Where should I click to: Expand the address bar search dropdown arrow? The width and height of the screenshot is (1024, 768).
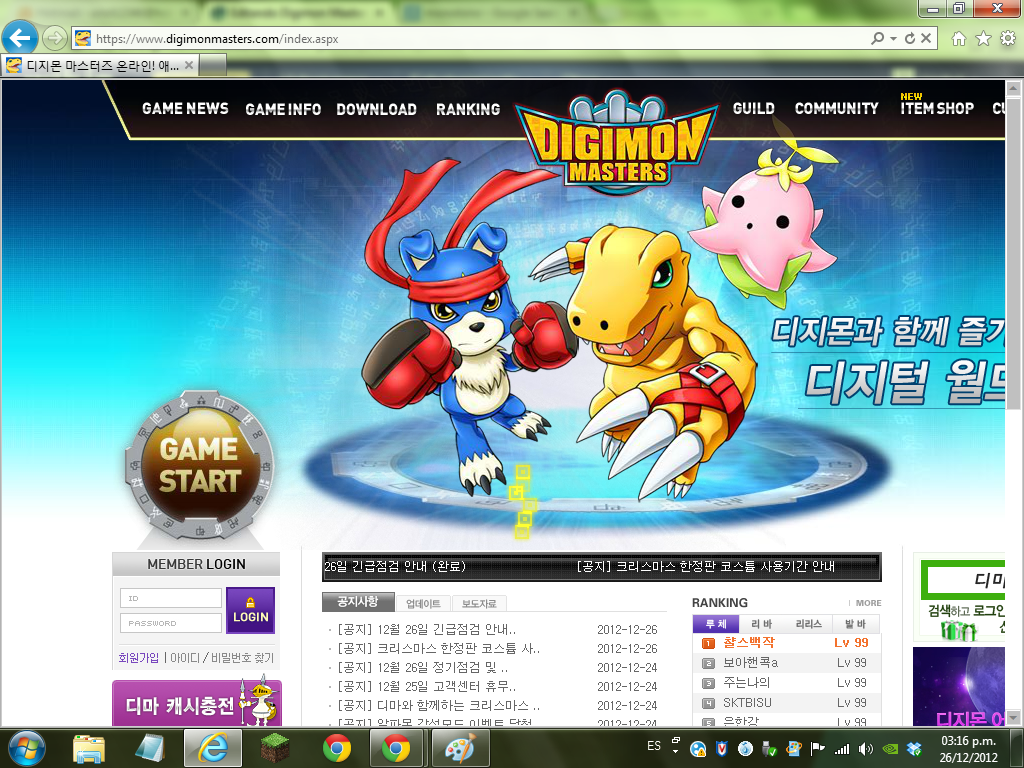pyautogui.click(x=893, y=39)
